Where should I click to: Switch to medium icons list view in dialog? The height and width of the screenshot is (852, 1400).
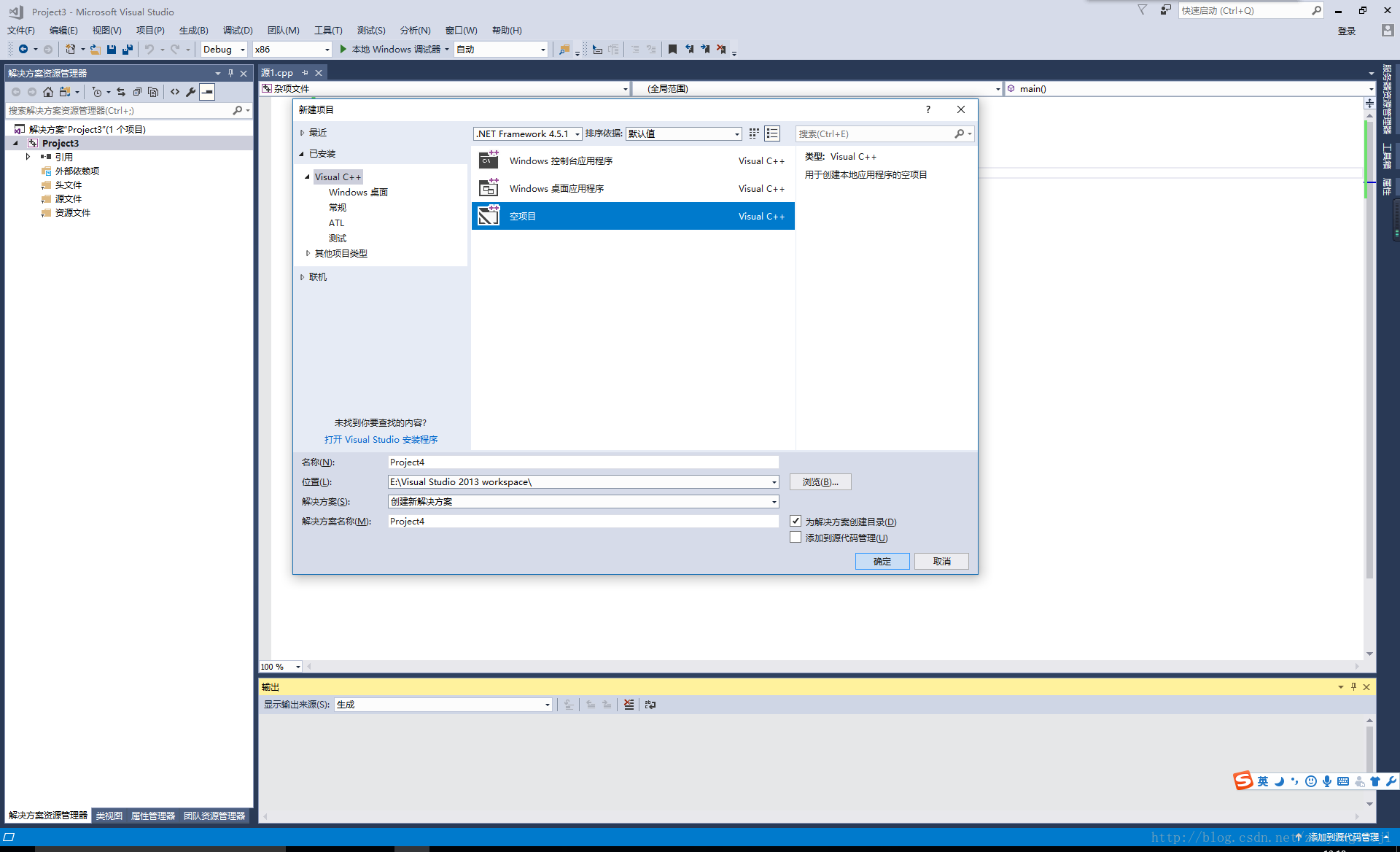point(772,133)
